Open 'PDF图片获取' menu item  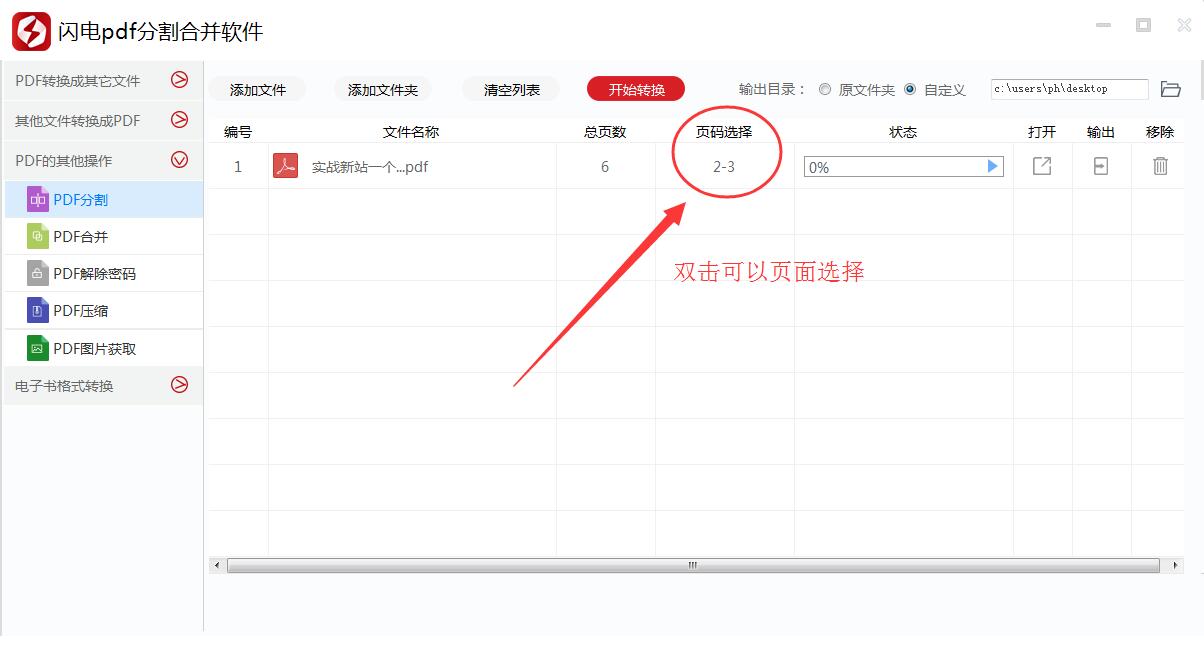[102, 348]
